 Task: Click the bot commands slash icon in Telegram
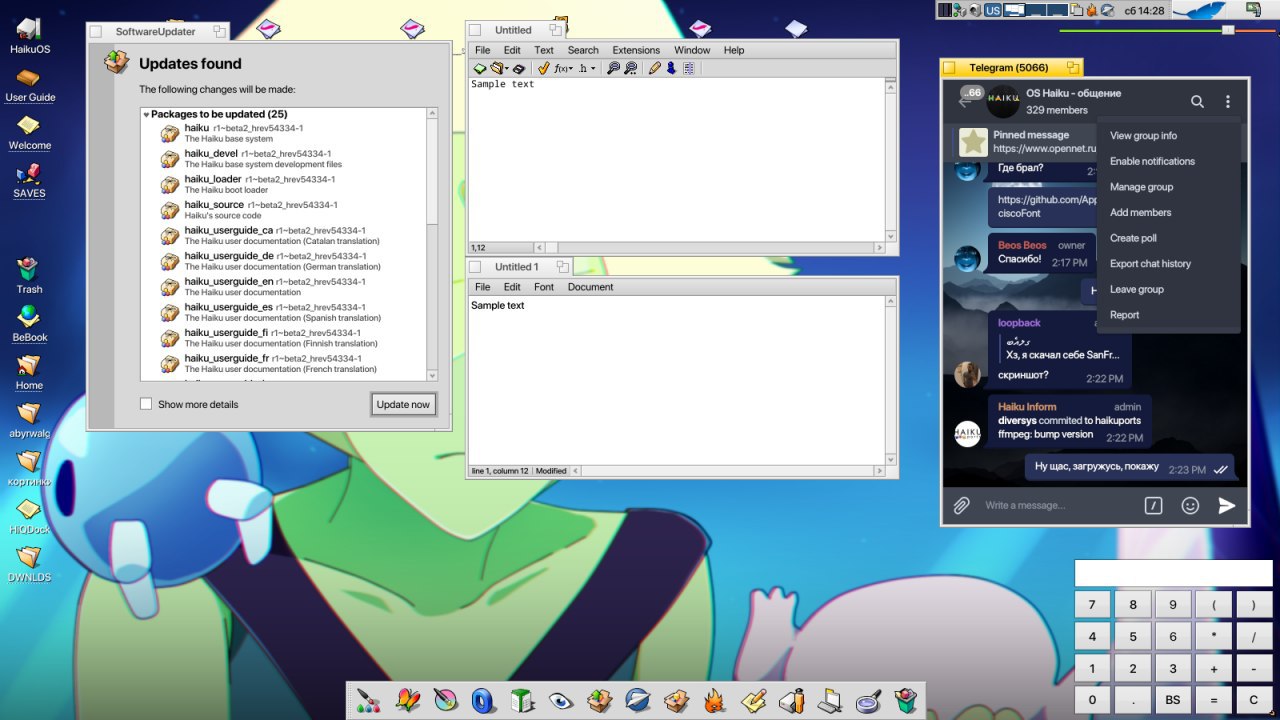click(x=1153, y=505)
